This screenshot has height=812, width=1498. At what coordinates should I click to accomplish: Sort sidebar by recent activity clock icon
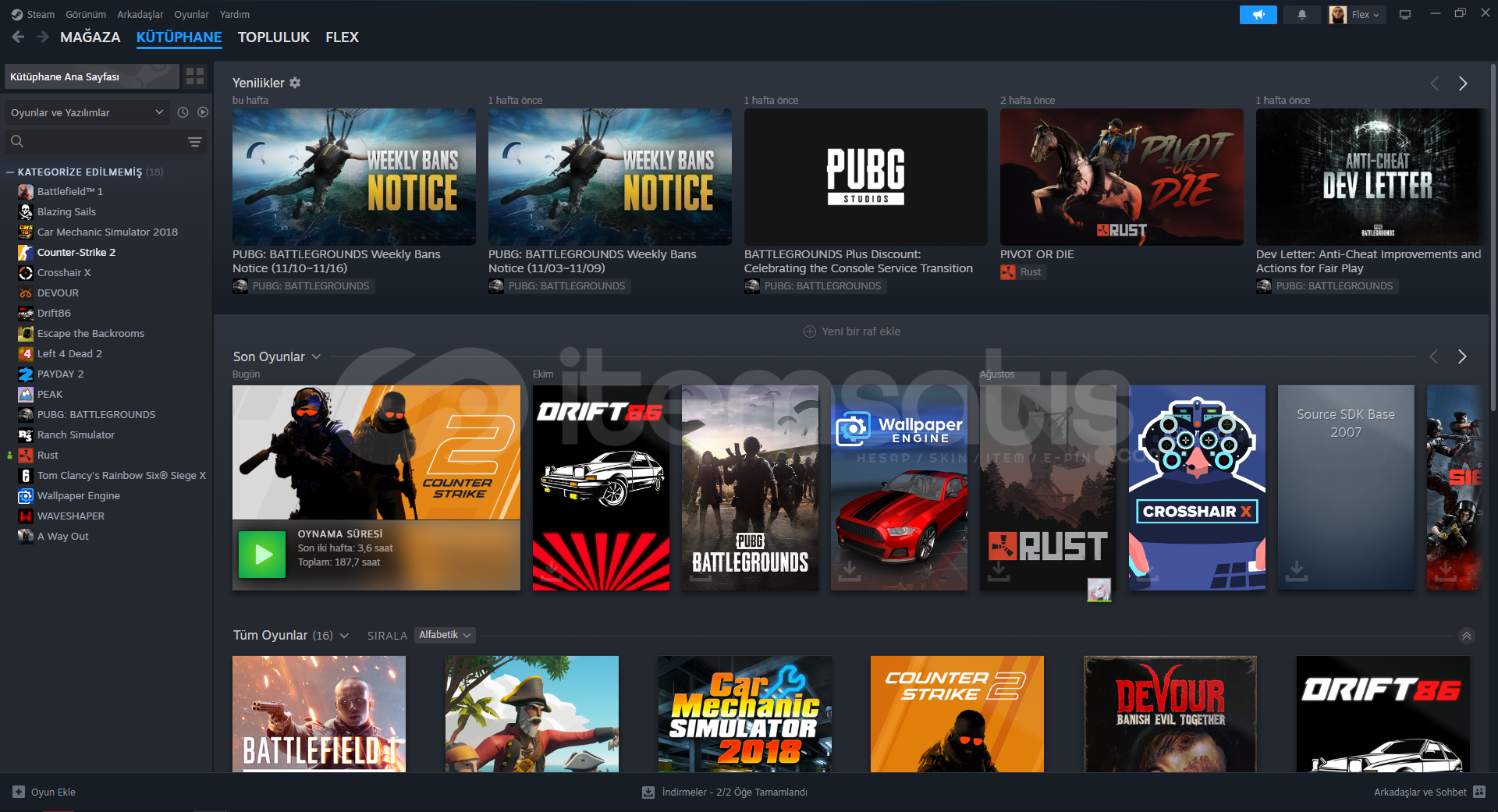point(183,112)
